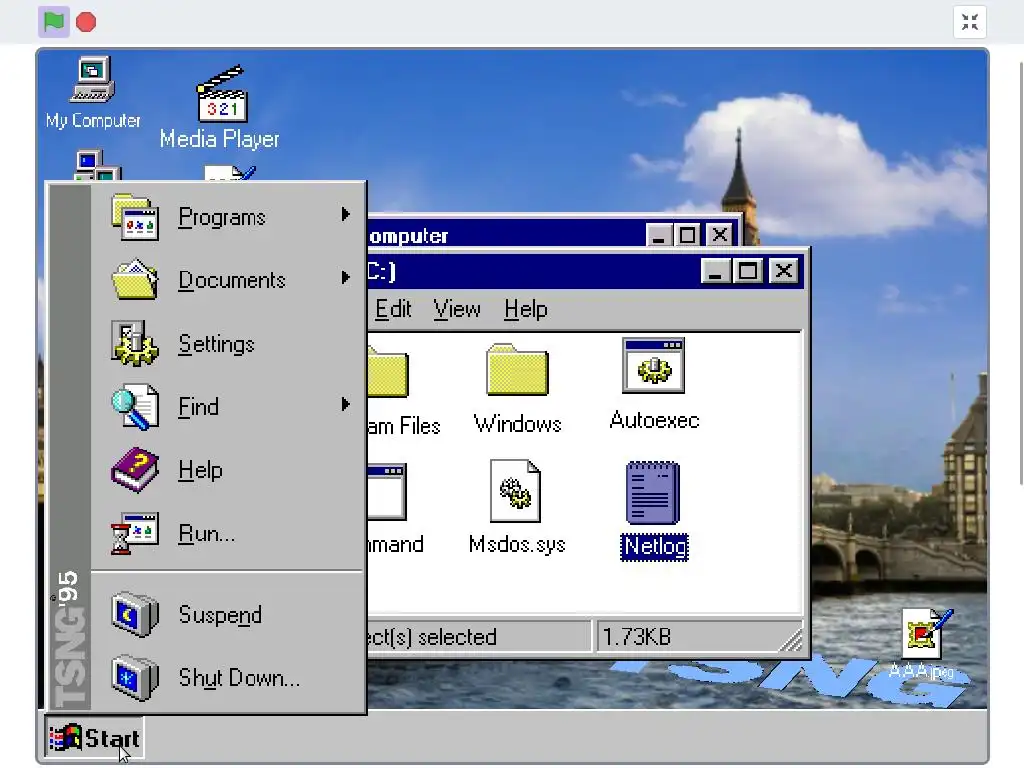The width and height of the screenshot is (1024, 768).
Task: Select the Msdos.sys file icon
Action: click(516, 491)
